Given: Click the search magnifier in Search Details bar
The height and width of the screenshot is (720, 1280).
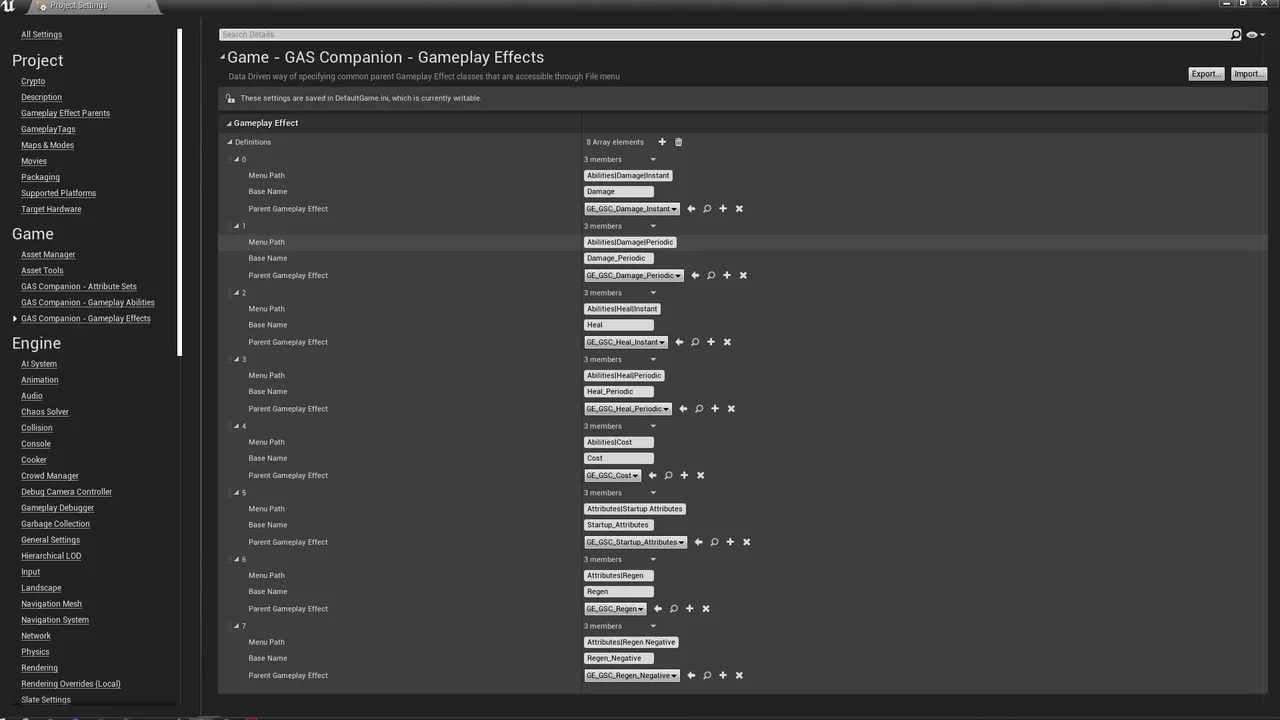Looking at the screenshot, I should coord(1236,34).
